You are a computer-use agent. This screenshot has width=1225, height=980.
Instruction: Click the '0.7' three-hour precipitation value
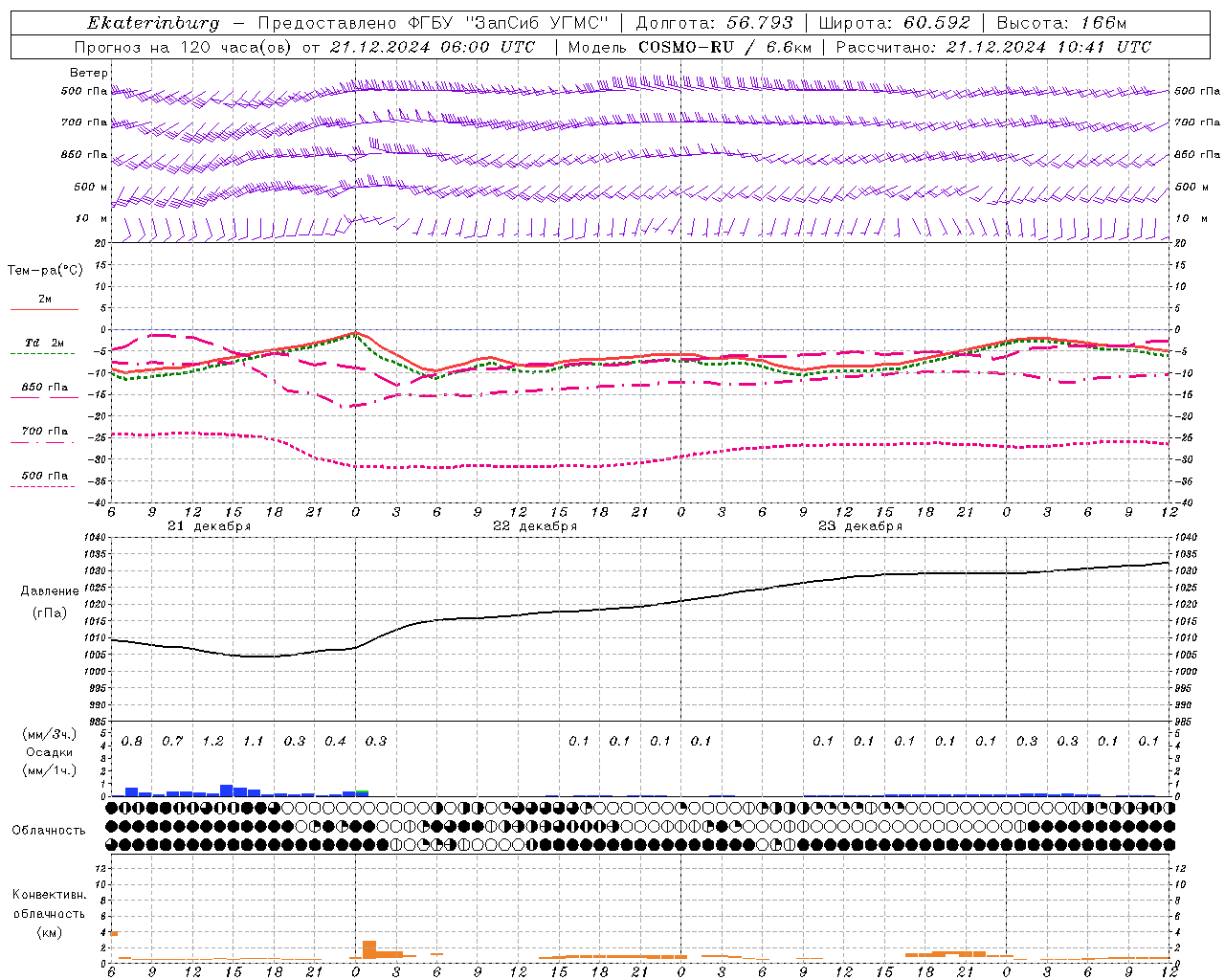tap(172, 741)
